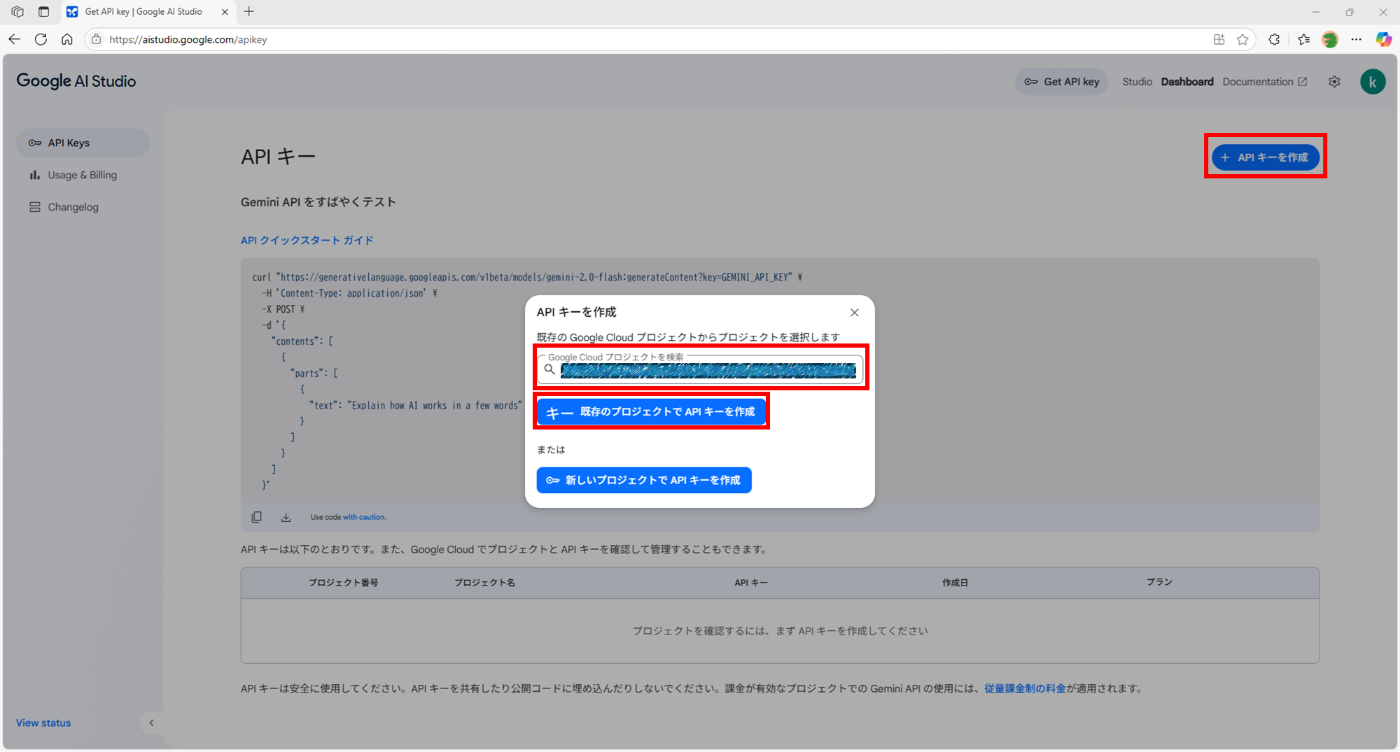Select the 'Get API key | Google AI Studio' tab
This screenshot has width=1400, height=752.
pyautogui.click(x=146, y=12)
